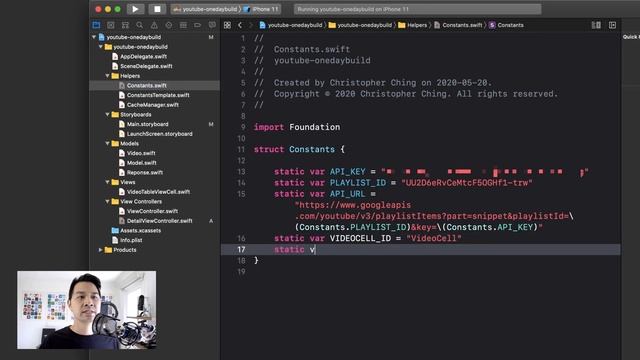Add editor on the right

612,25
